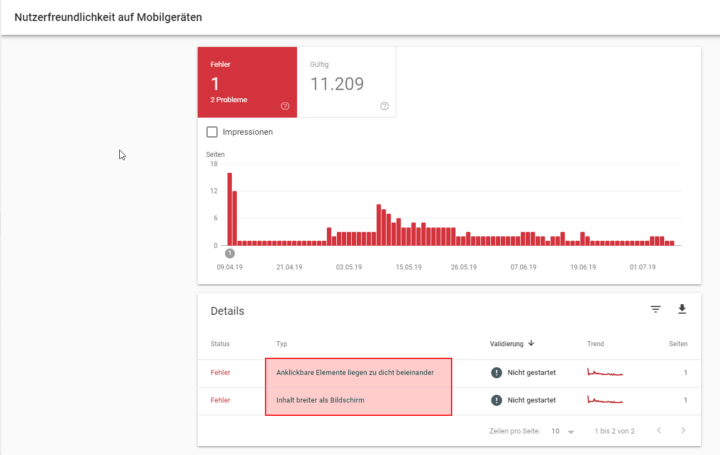Click the '1 bis 2 von 2' pagination text
The width and height of the screenshot is (720, 455).
(614, 431)
